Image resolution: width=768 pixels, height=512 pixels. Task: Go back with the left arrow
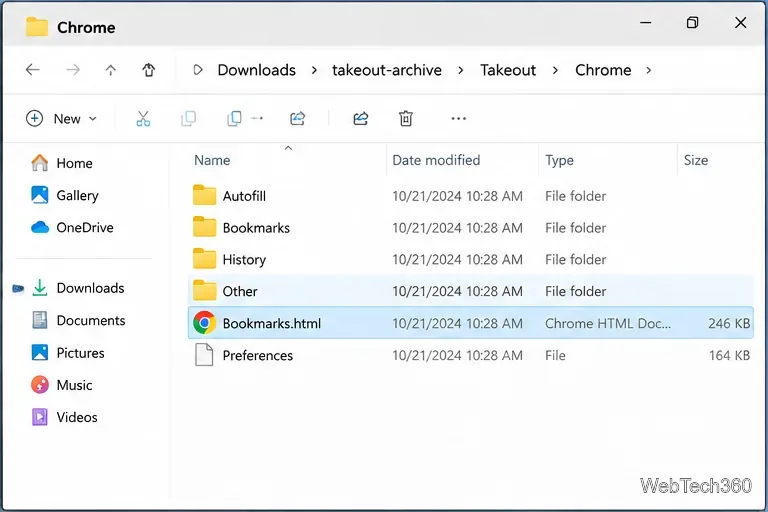tap(32, 70)
